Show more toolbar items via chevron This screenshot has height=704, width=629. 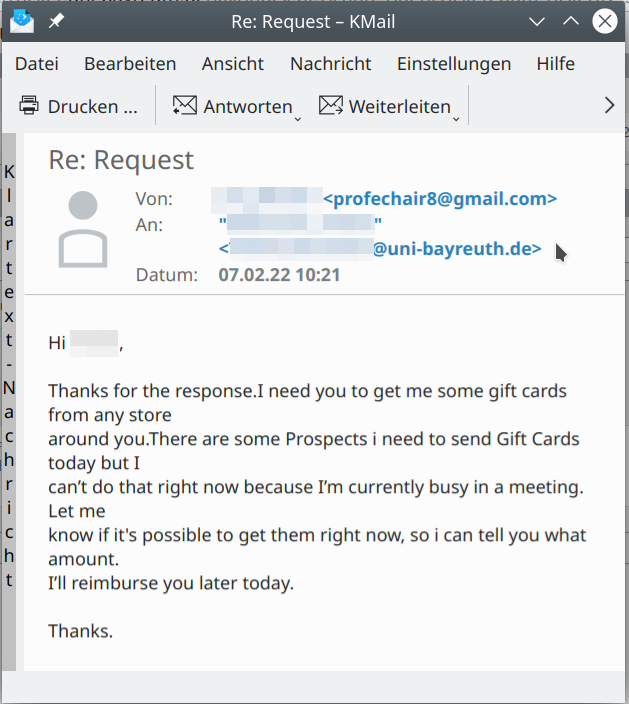click(609, 106)
